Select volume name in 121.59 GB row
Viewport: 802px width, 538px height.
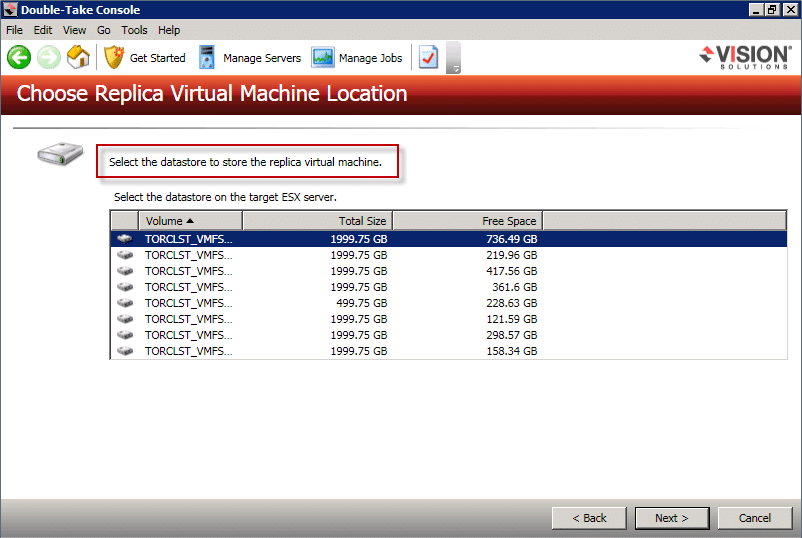(x=188, y=319)
